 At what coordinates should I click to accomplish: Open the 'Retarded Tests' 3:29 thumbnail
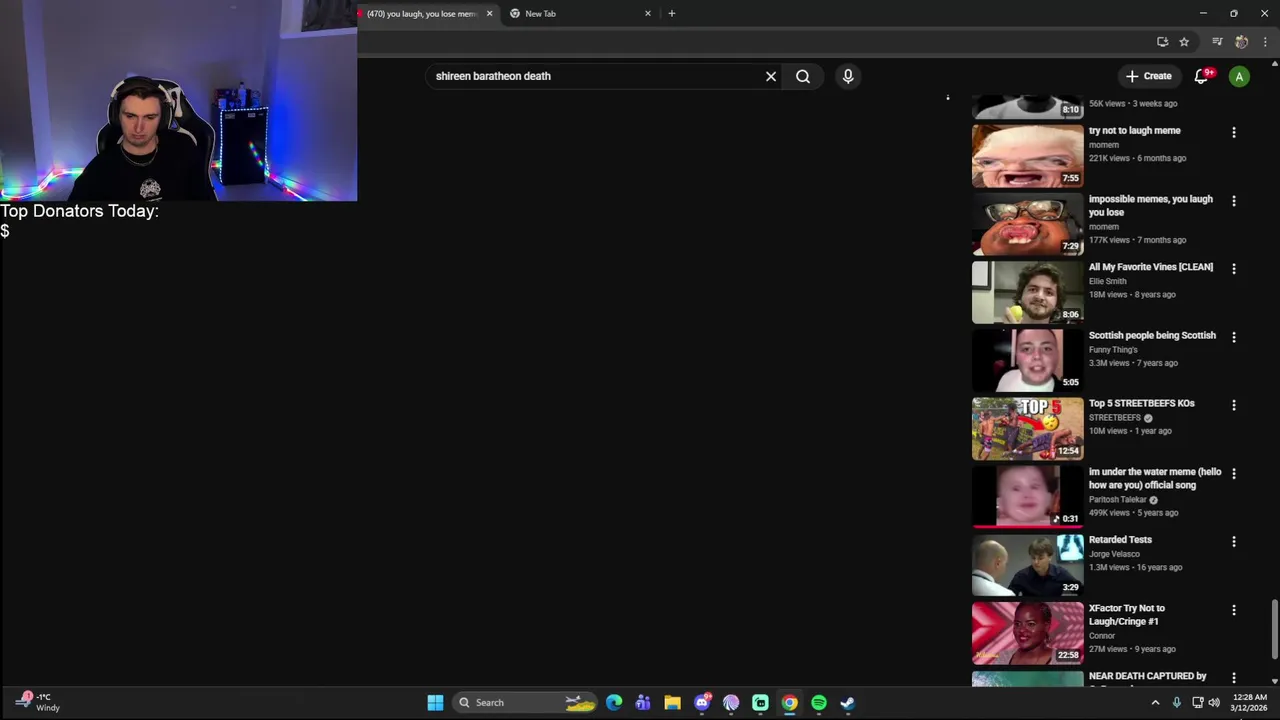tap(1027, 564)
